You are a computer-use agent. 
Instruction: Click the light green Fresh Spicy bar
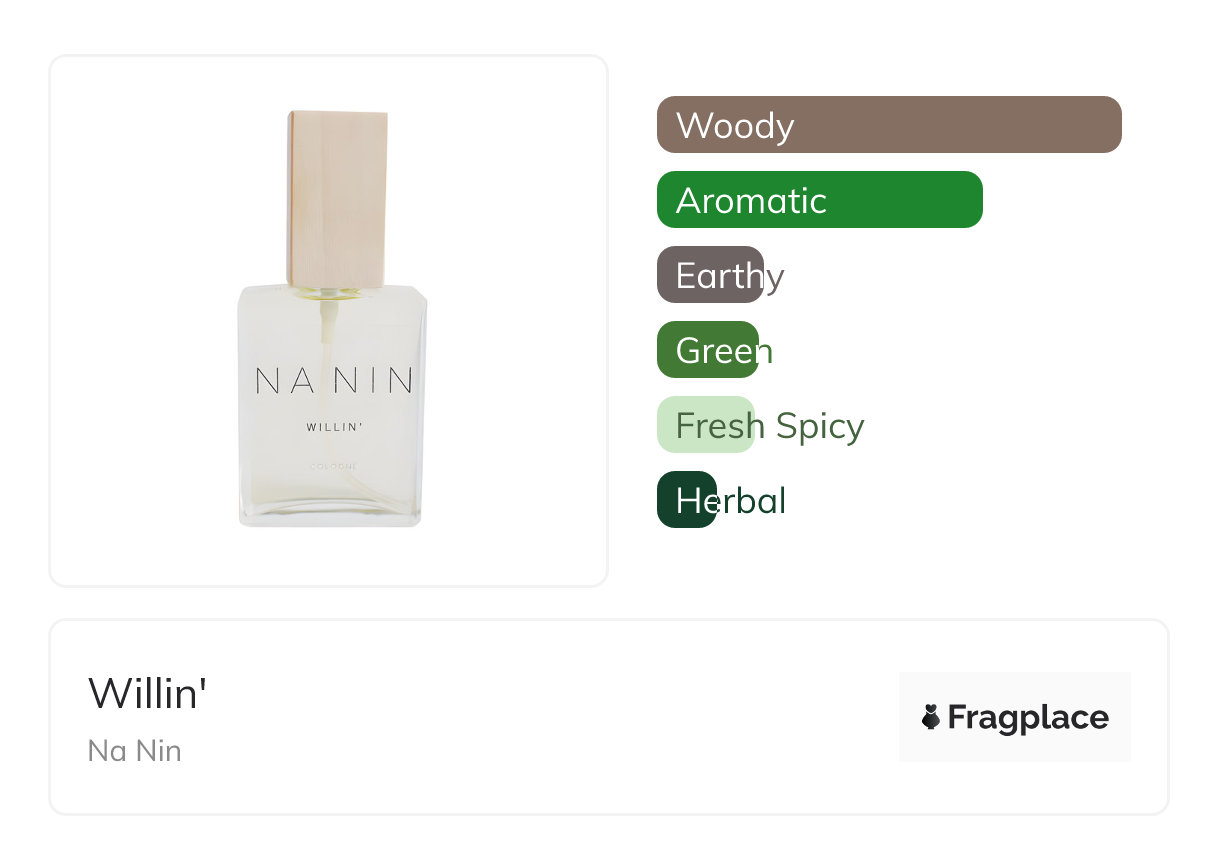point(704,425)
